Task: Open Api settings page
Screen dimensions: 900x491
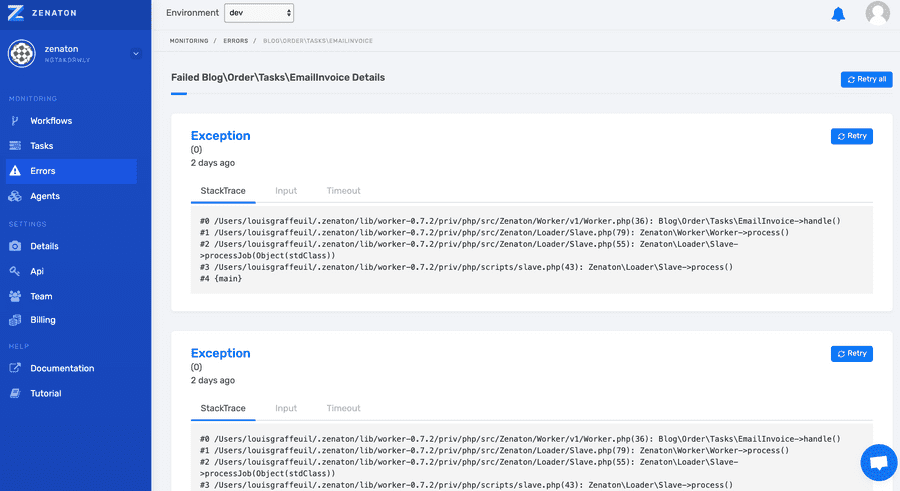Action: coord(37,271)
